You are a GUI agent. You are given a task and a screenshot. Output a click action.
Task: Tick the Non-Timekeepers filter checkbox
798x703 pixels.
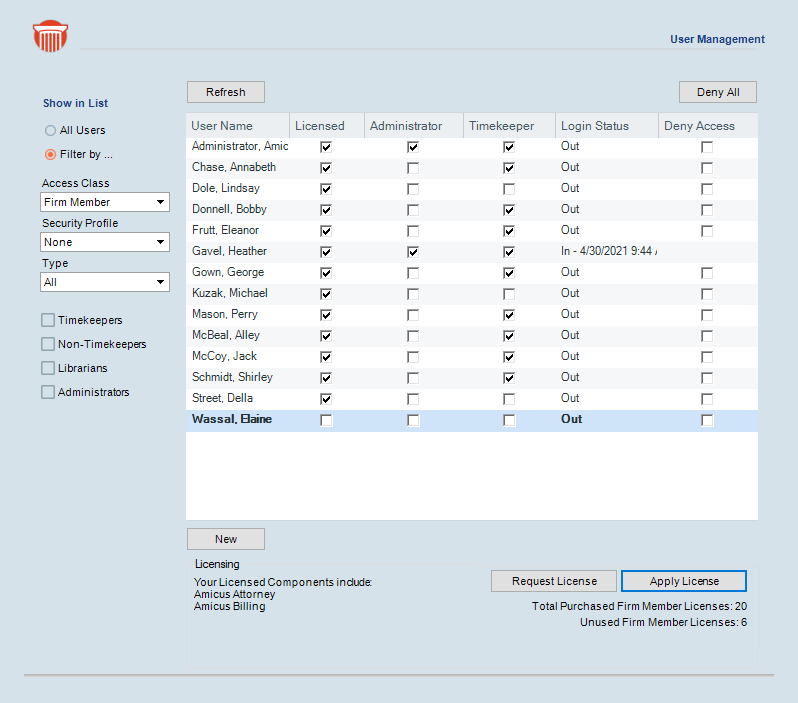(x=48, y=344)
